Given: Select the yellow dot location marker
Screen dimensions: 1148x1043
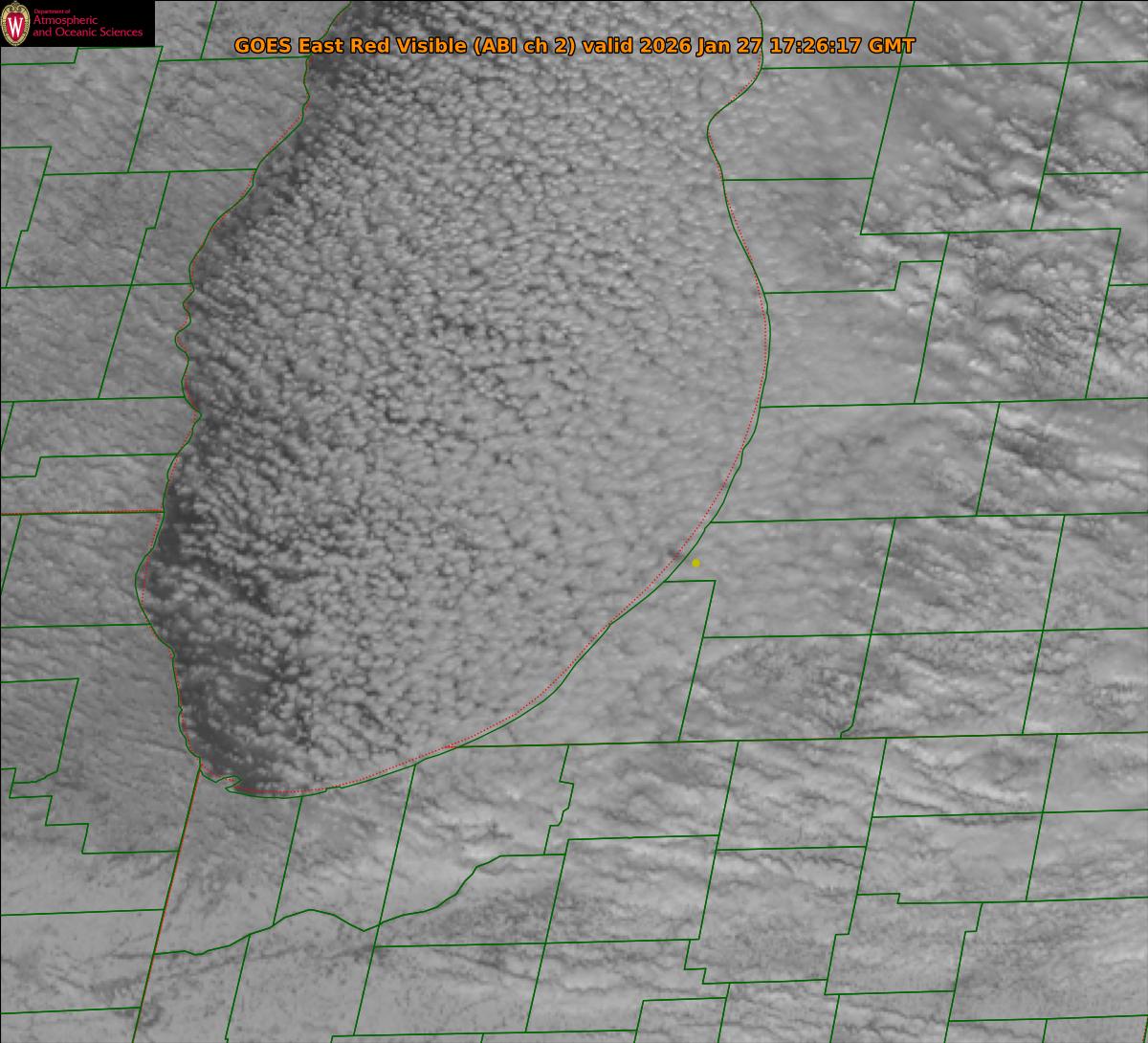Looking at the screenshot, I should pyautogui.click(x=695, y=564).
